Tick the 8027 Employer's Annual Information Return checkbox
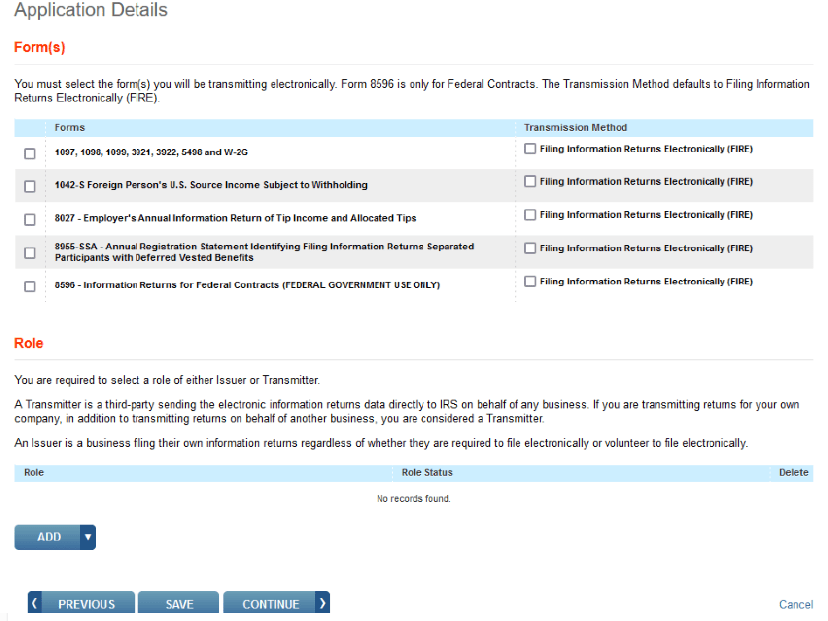This screenshot has width=828, height=621. pos(30,219)
